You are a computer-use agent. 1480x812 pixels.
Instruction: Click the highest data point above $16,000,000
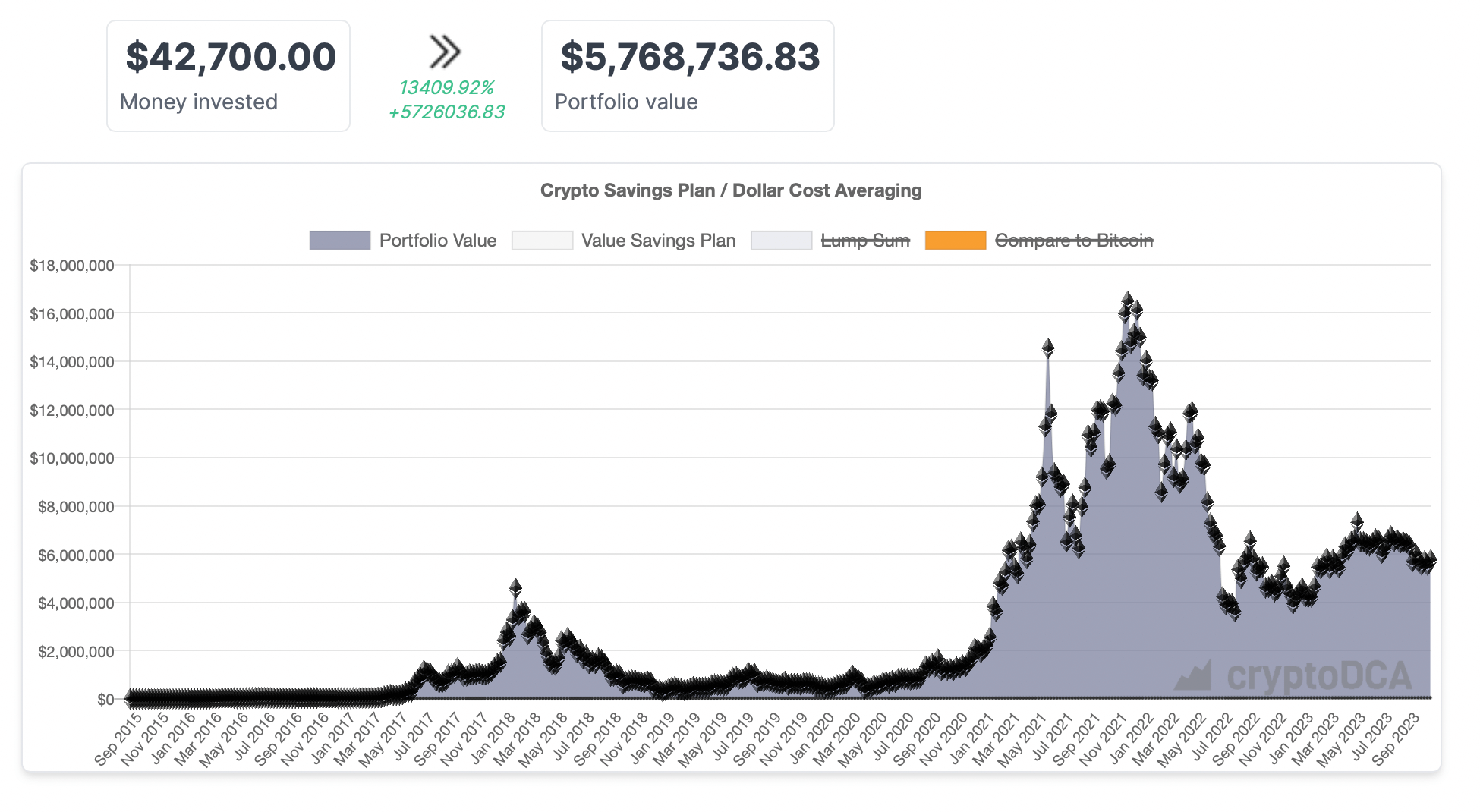click(1128, 298)
